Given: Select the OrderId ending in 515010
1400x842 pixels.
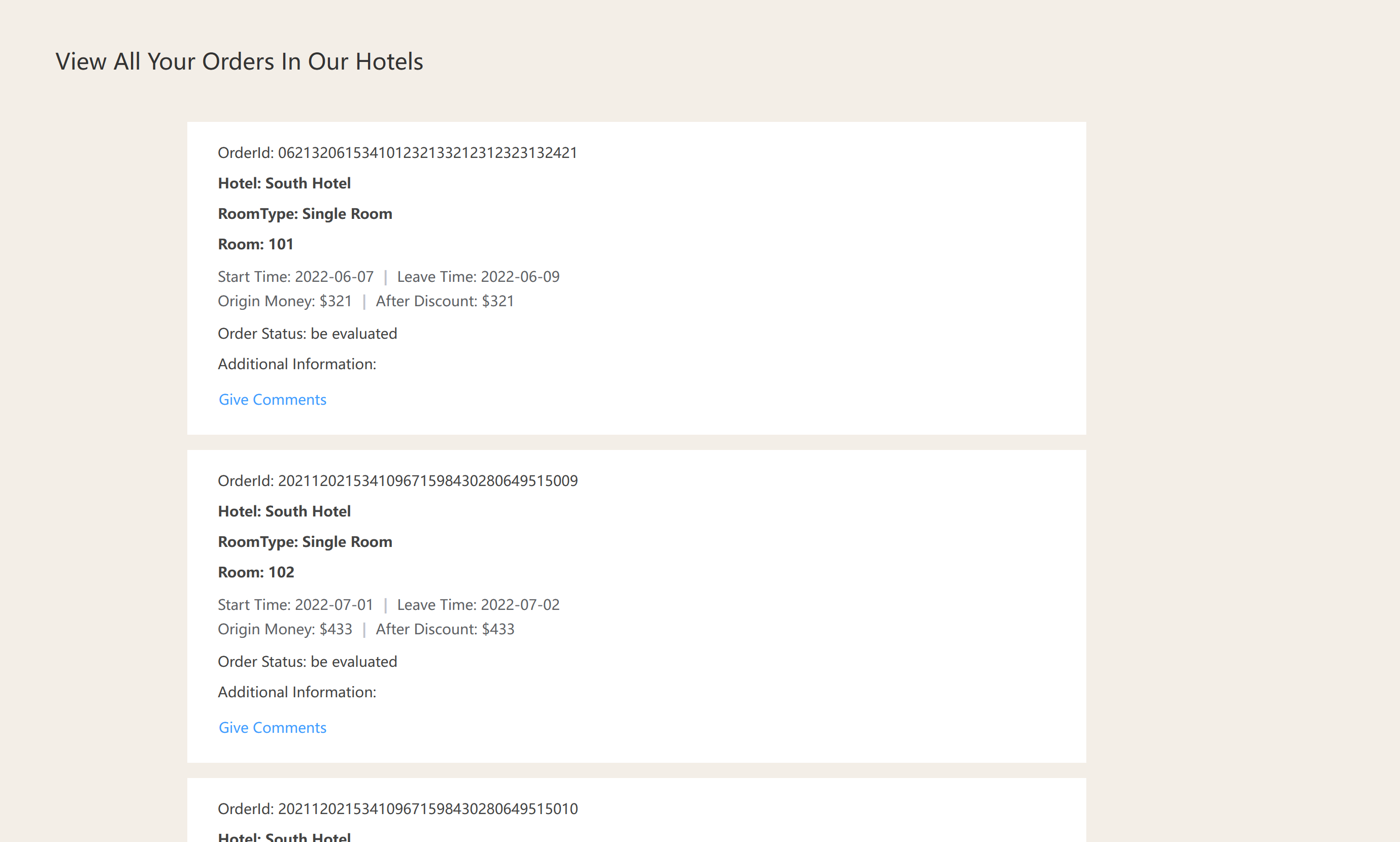Looking at the screenshot, I should tap(397, 808).
